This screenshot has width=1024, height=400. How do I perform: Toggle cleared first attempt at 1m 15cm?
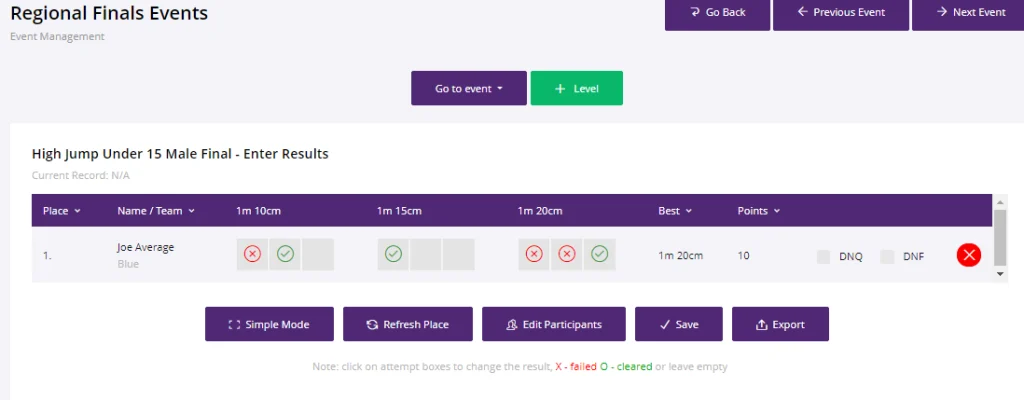pyautogui.click(x=393, y=254)
